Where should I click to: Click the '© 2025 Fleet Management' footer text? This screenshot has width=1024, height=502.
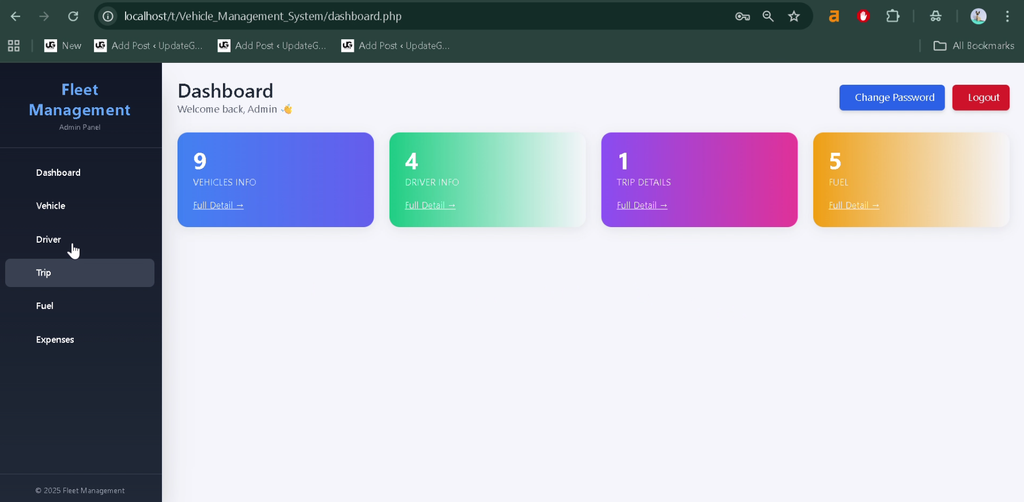(x=80, y=491)
